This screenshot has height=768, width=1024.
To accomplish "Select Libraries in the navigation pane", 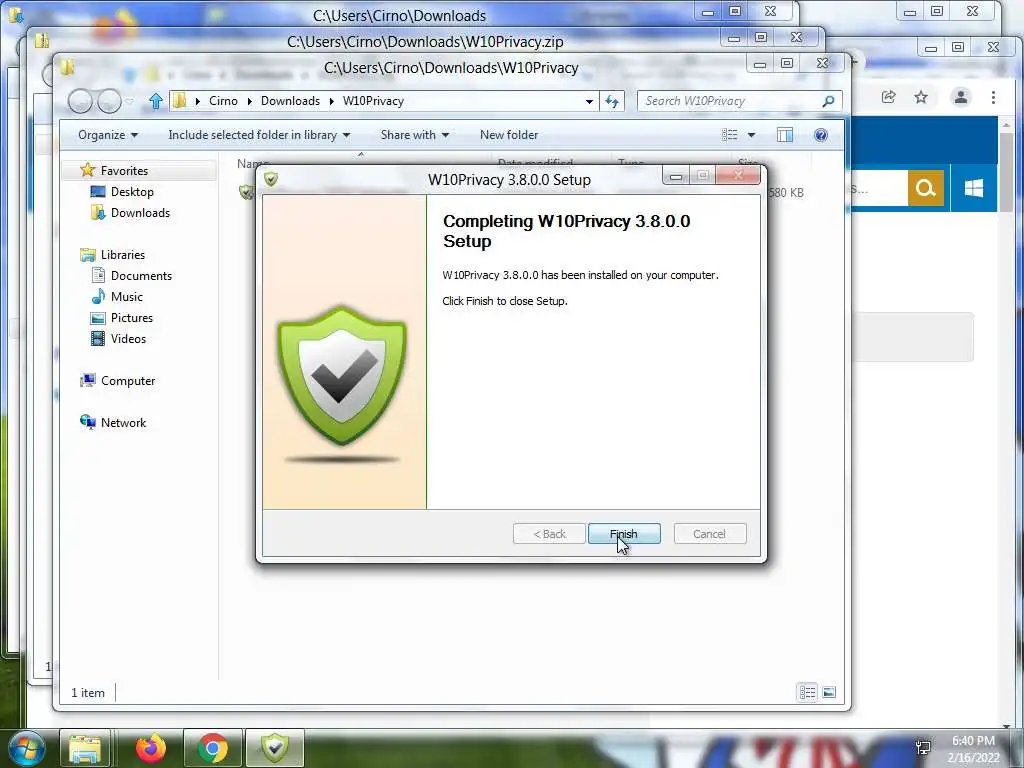I will point(122,255).
